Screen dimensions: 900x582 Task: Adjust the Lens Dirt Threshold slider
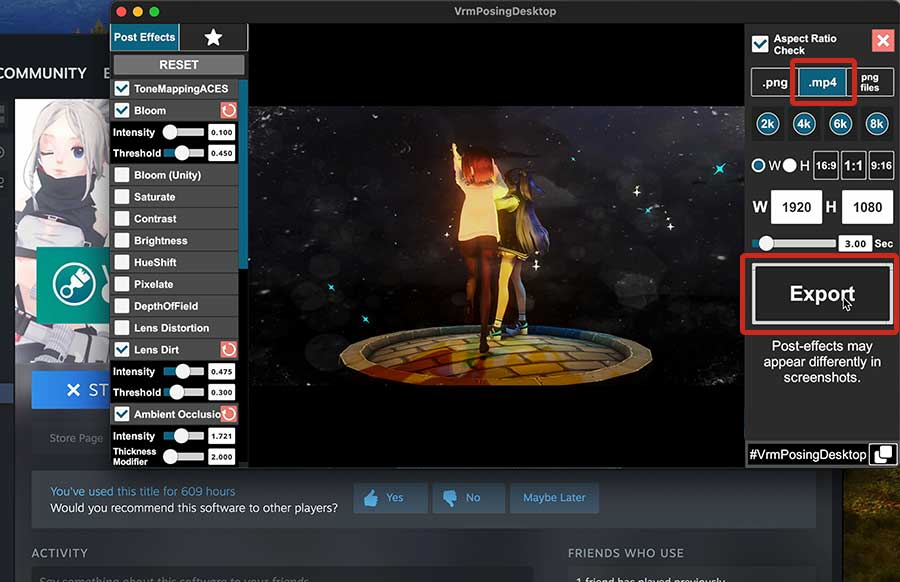click(x=183, y=393)
